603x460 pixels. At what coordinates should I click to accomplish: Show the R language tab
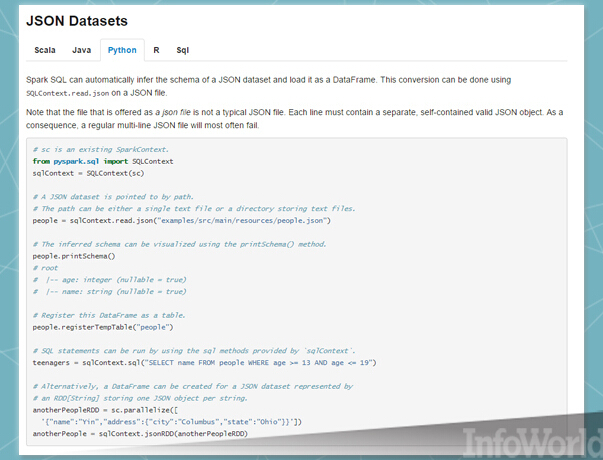point(157,50)
